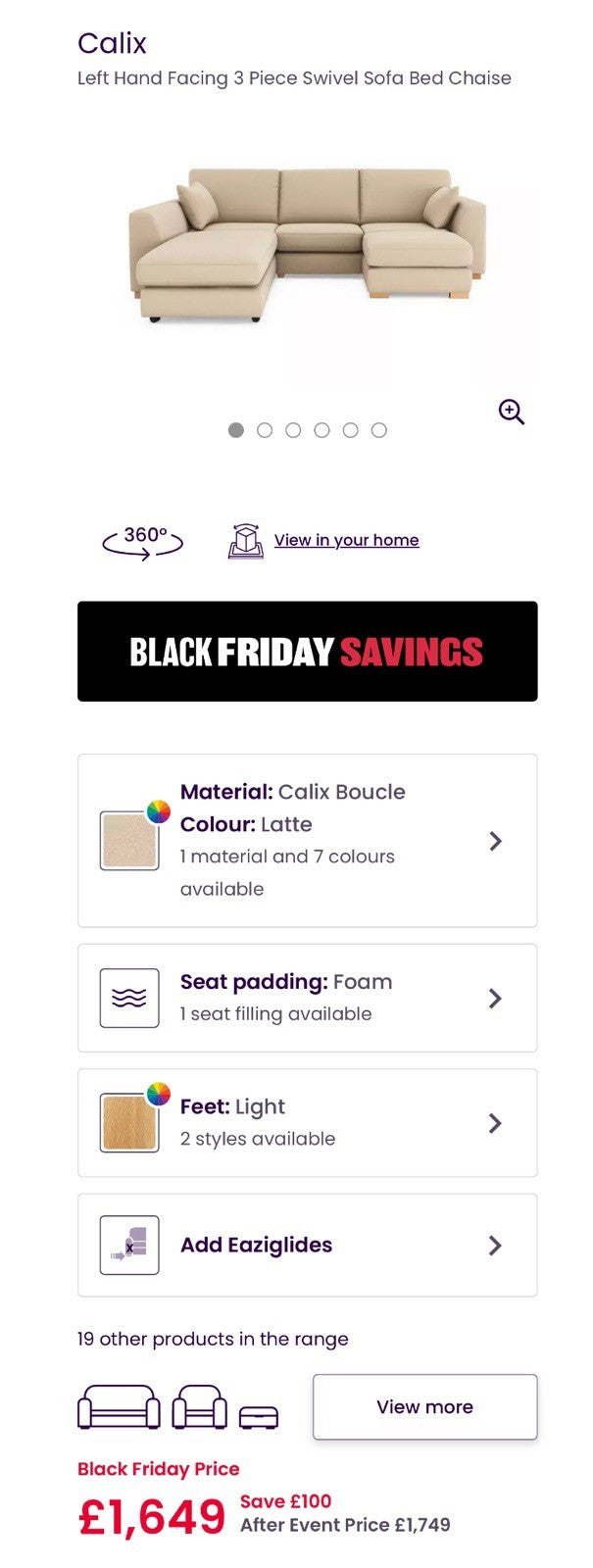Expand the Feet style options chevron

pyautogui.click(x=495, y=1123)
